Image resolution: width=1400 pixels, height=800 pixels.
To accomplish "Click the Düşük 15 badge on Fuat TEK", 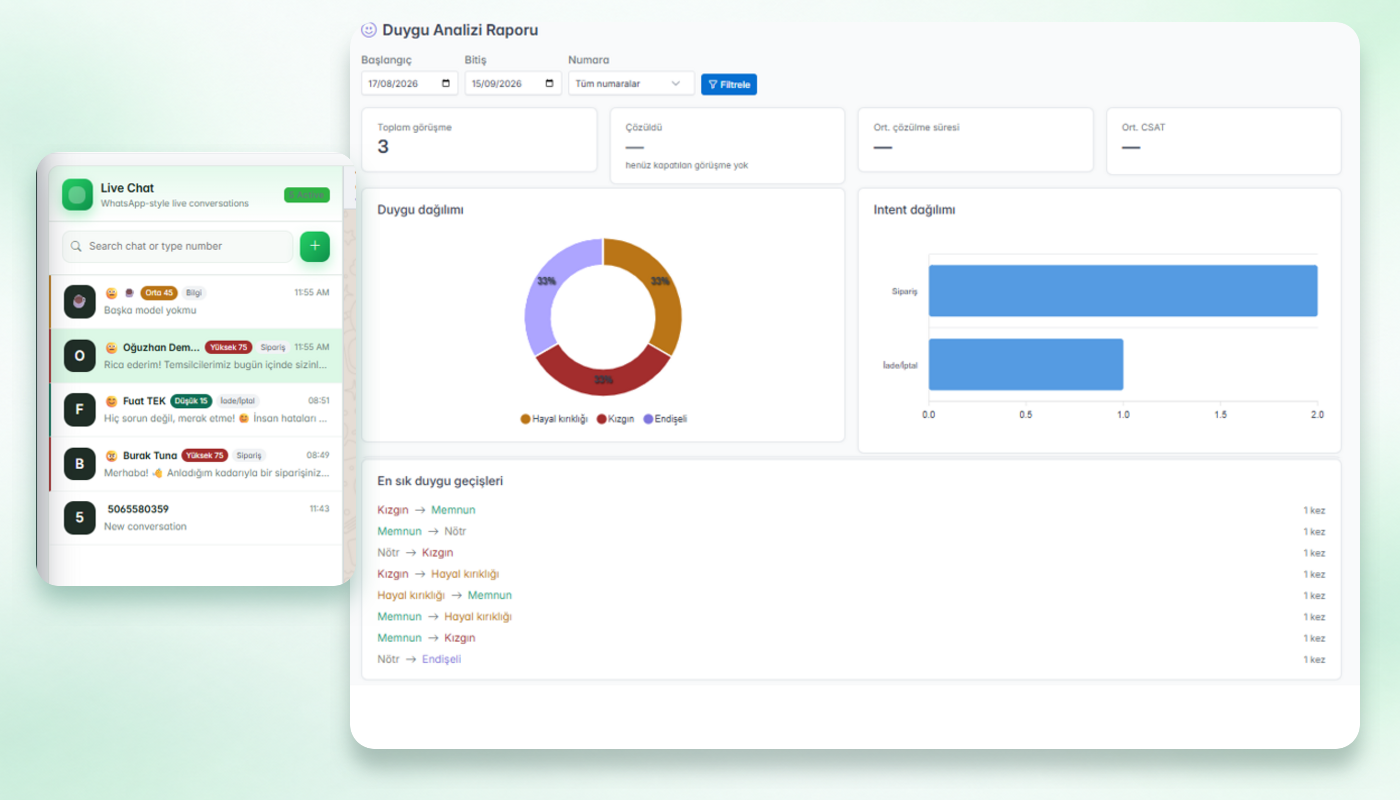I will click(191, 401).
